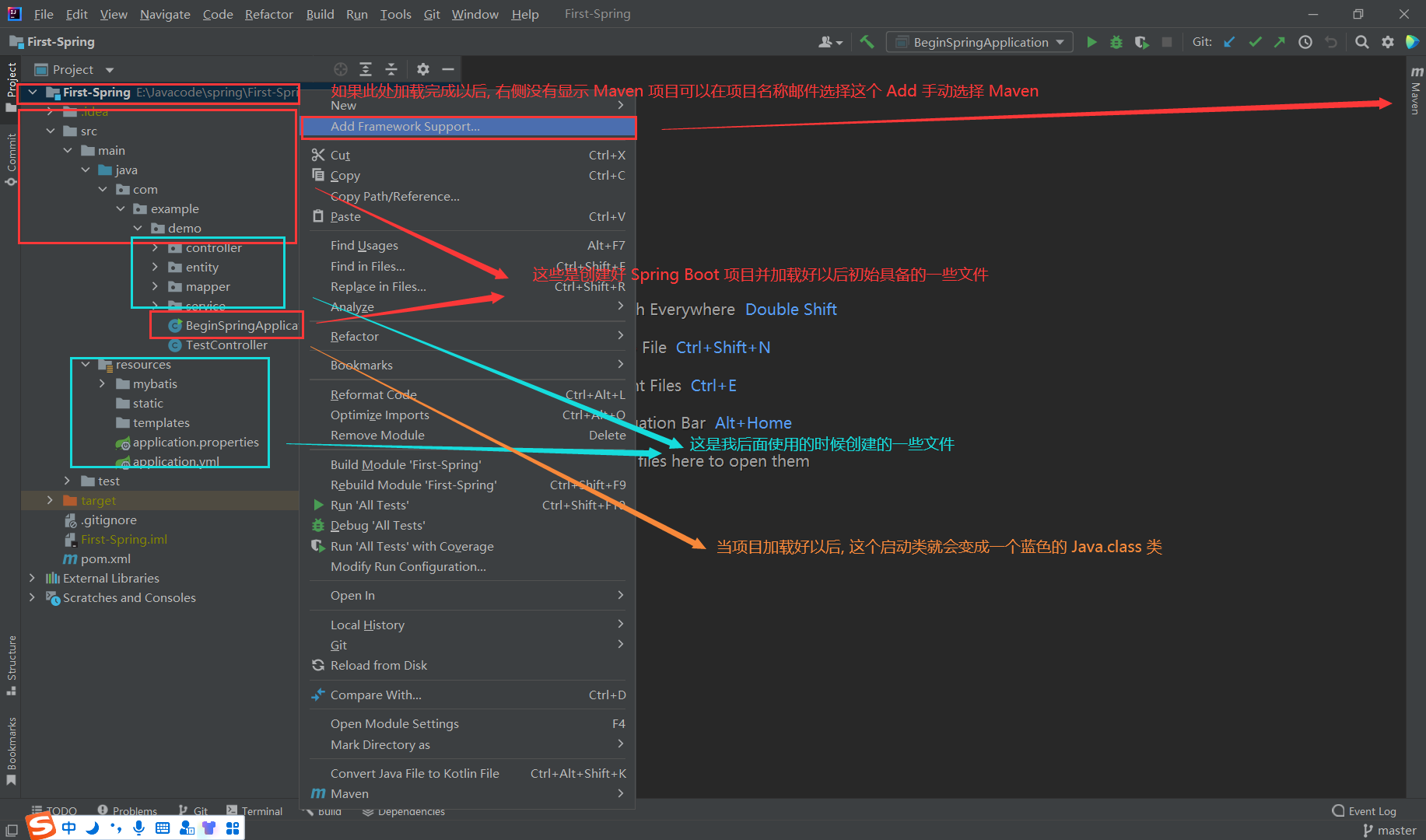Push commits with the Git arrow icon

[1280, 42]
